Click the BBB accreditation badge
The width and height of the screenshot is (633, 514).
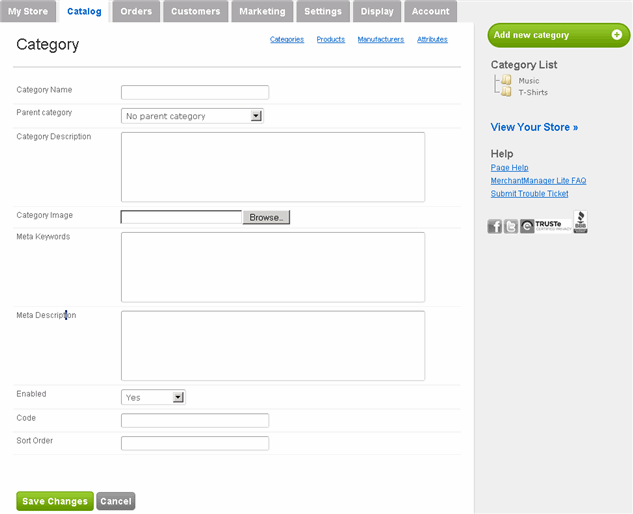click(x=580, y=223)
